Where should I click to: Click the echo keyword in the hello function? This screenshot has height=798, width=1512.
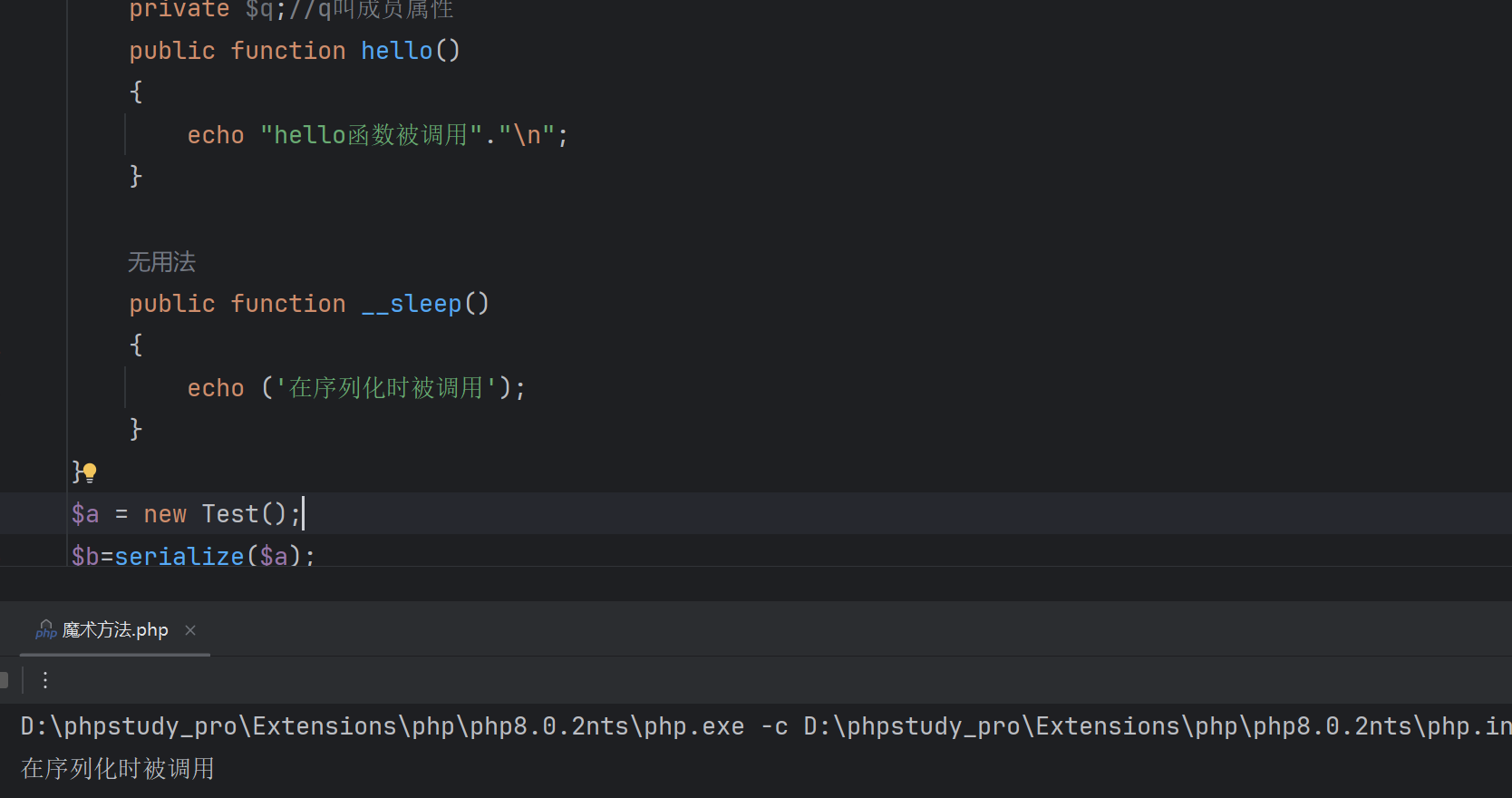(216, 135)
